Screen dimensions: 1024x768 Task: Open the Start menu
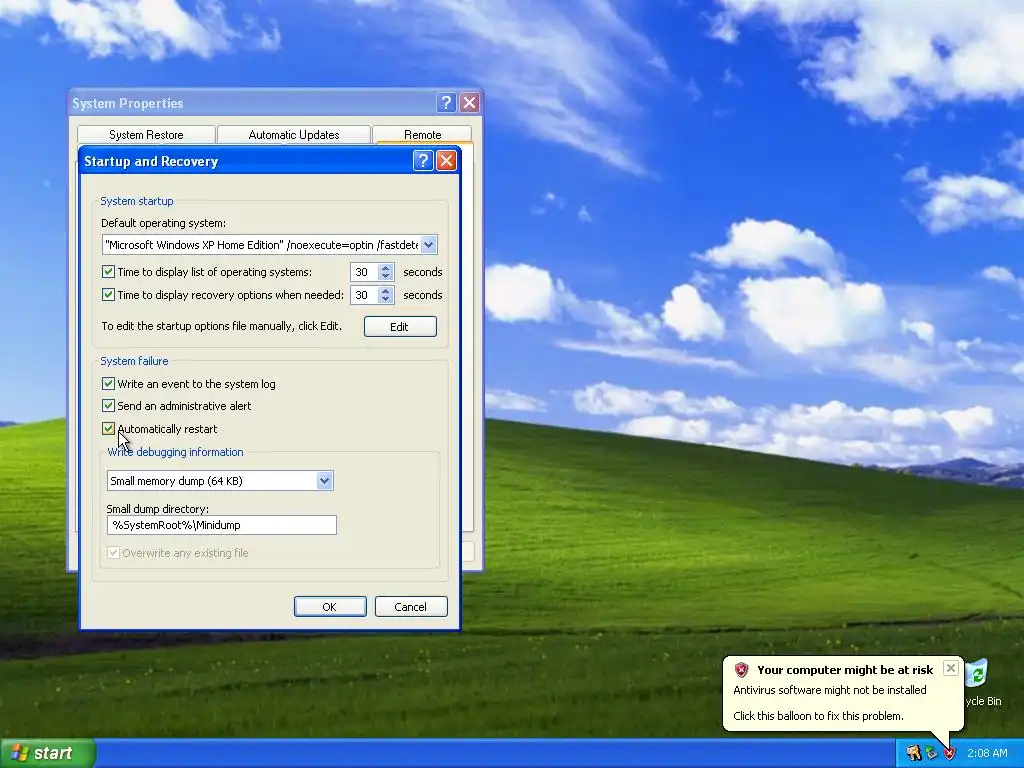pos(48,753)
